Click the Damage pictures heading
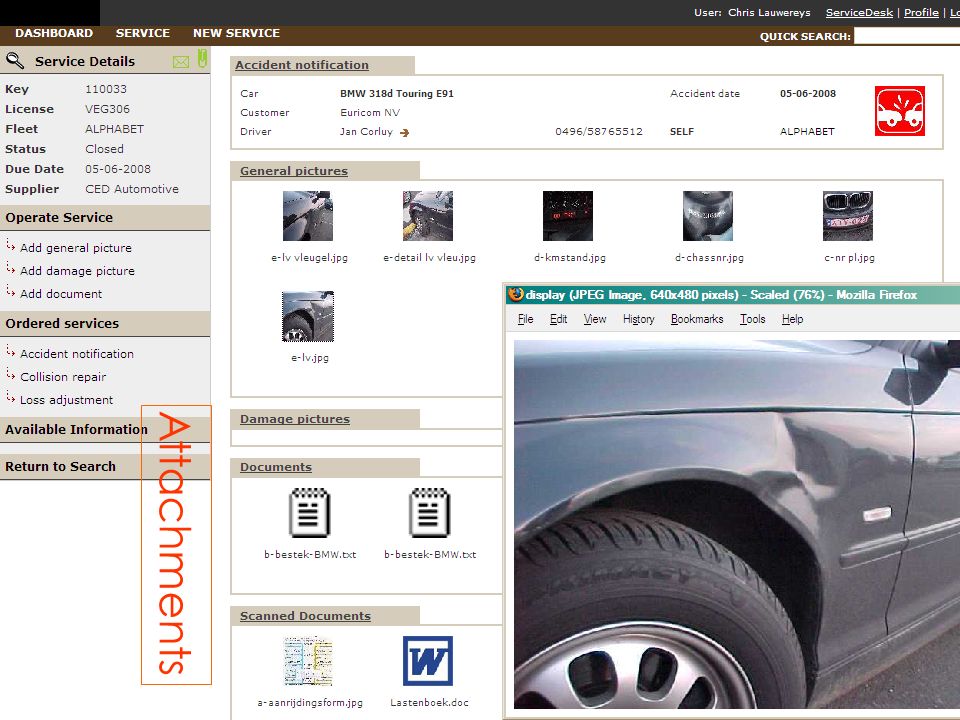Screen dimensions: 960x720 tap(295, 419)
